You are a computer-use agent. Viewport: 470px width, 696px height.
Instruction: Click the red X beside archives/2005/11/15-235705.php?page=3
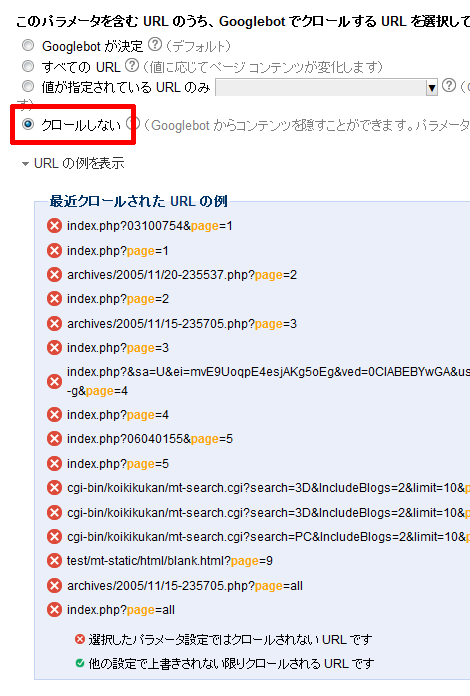54,324
